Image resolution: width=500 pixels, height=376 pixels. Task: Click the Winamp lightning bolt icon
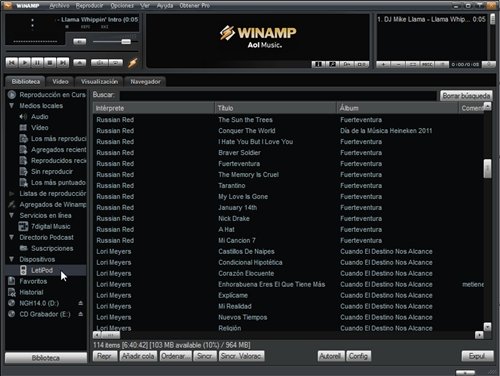[x=133, y=63]
